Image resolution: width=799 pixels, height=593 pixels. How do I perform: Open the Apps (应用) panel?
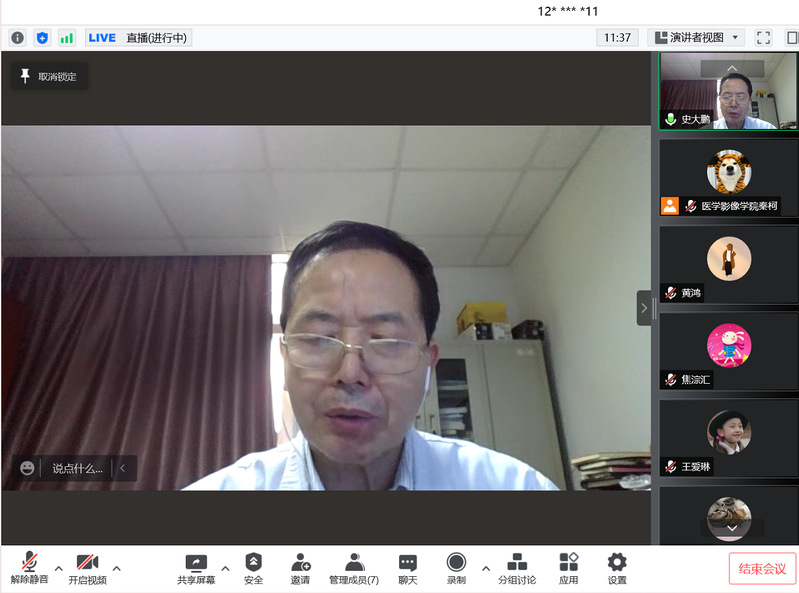pos(568,568)
